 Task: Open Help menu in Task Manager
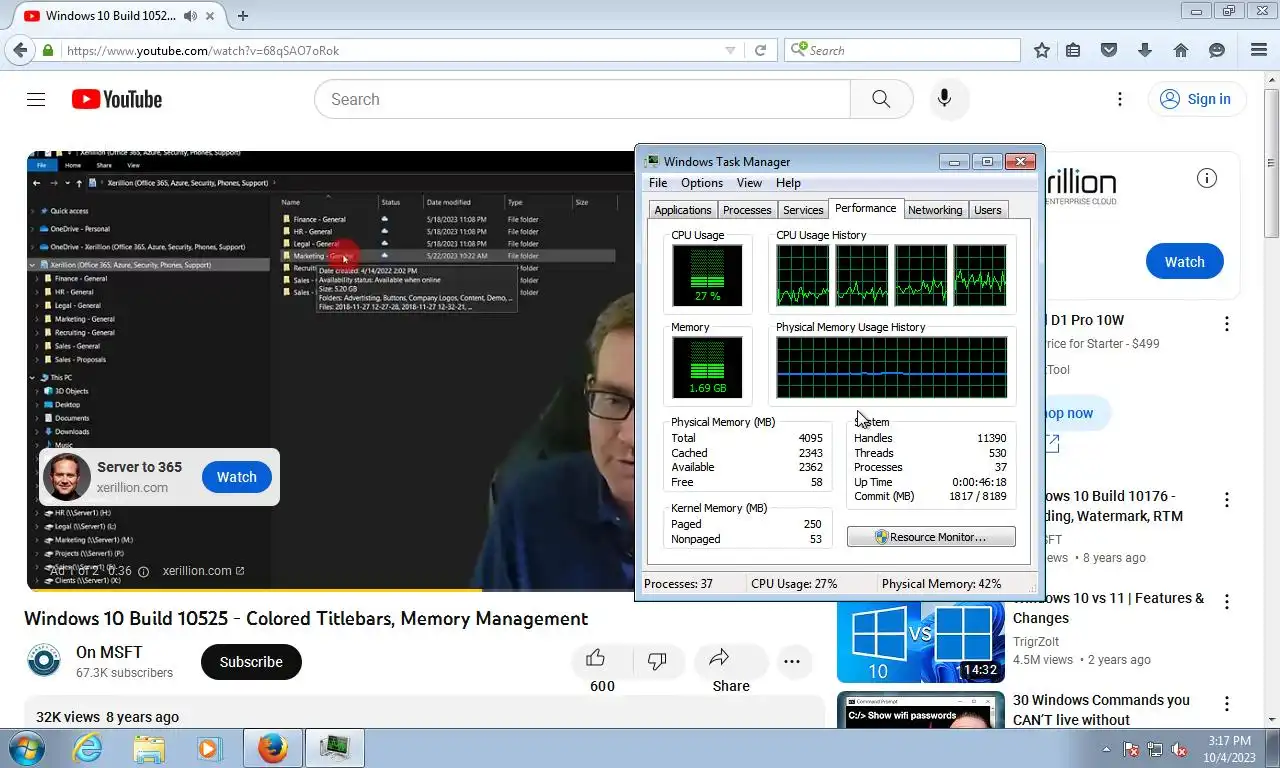tap(788, 183)
